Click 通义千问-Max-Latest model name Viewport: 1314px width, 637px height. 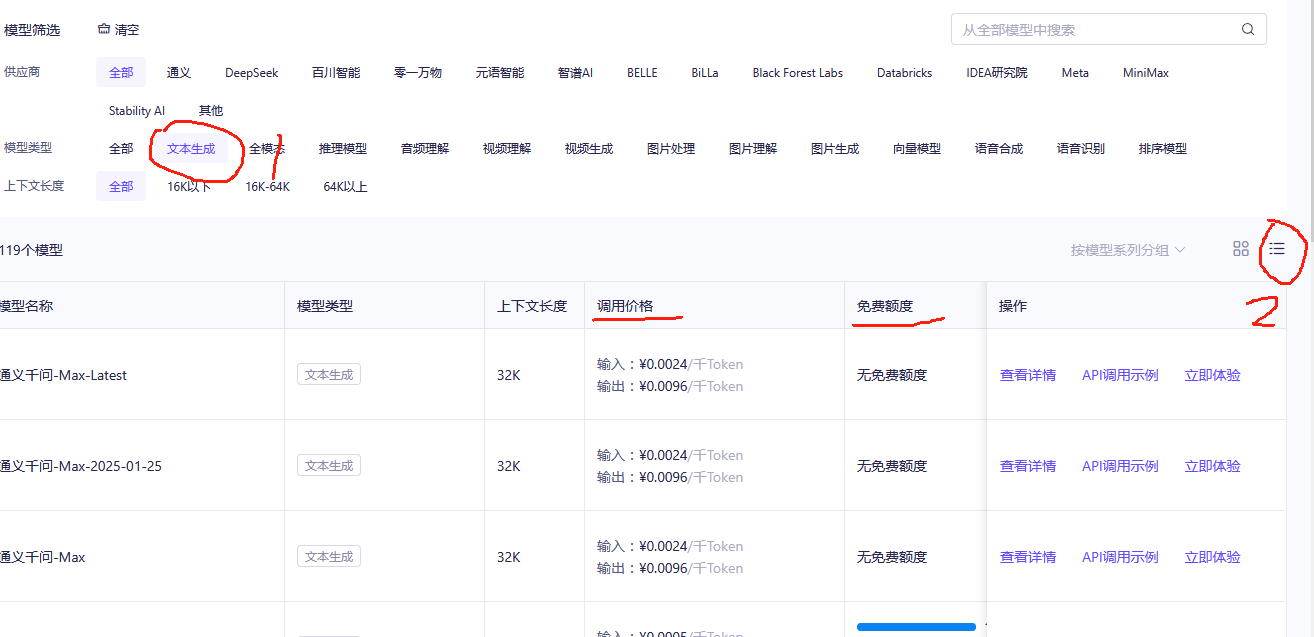click(63, 376)
